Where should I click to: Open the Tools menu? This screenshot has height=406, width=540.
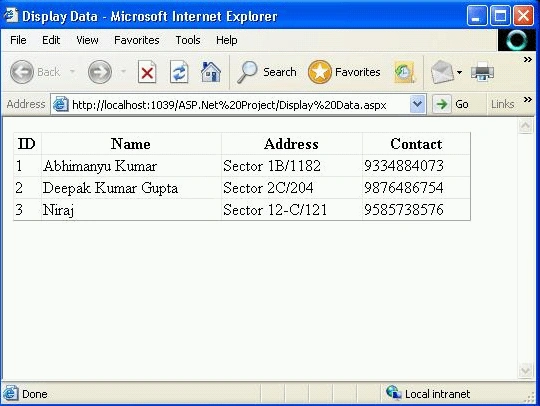(188, 40)
